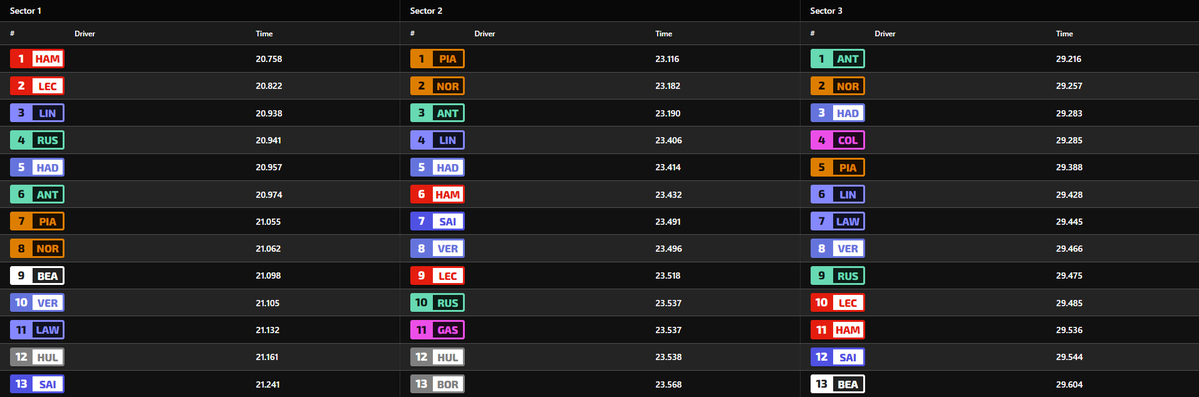The width and height of the screenshot is (1199, 397).
Task: Click the 23.116 time value
Action: coord(668,59)
